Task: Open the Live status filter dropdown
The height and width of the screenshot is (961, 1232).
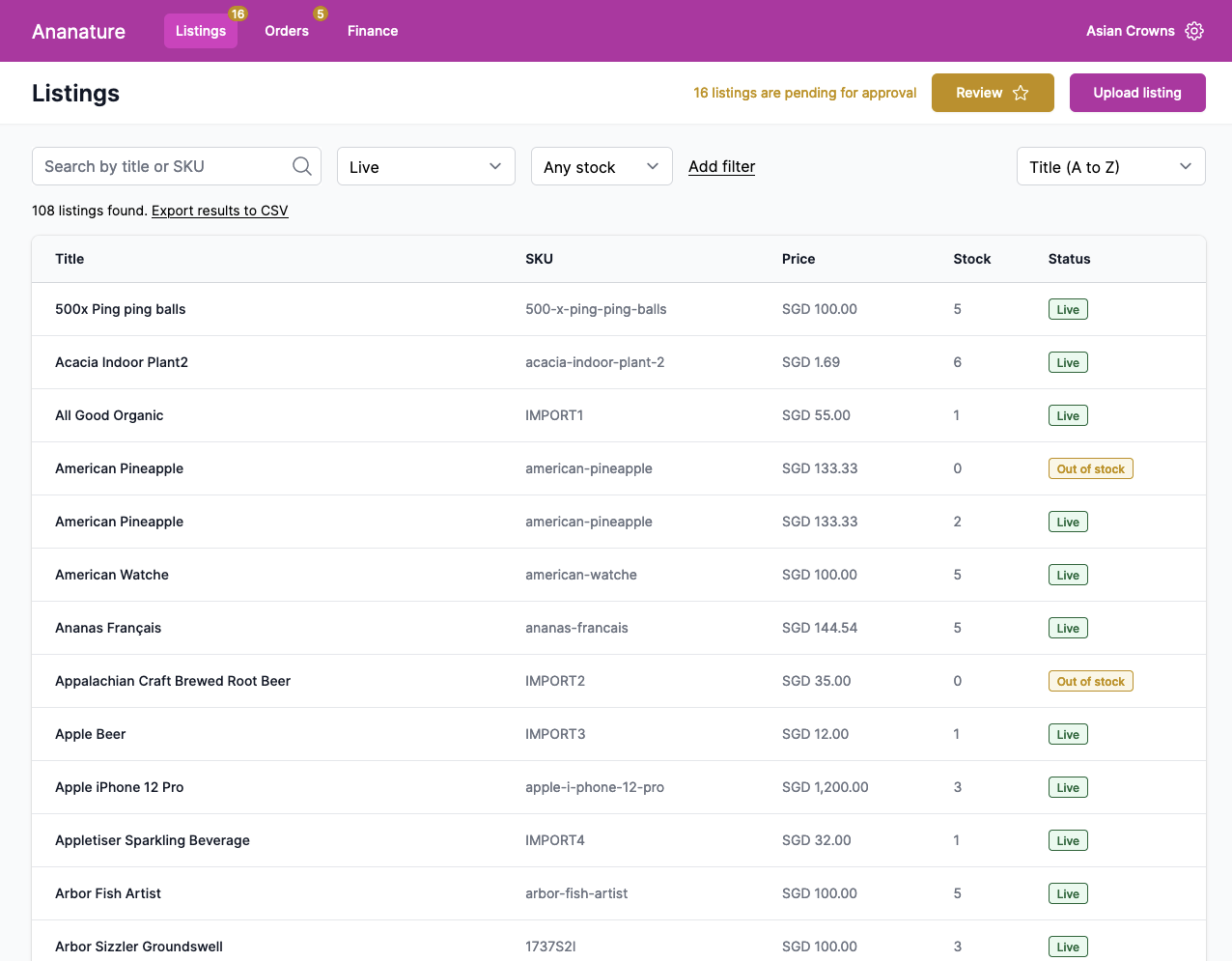Action: (426, 166)
